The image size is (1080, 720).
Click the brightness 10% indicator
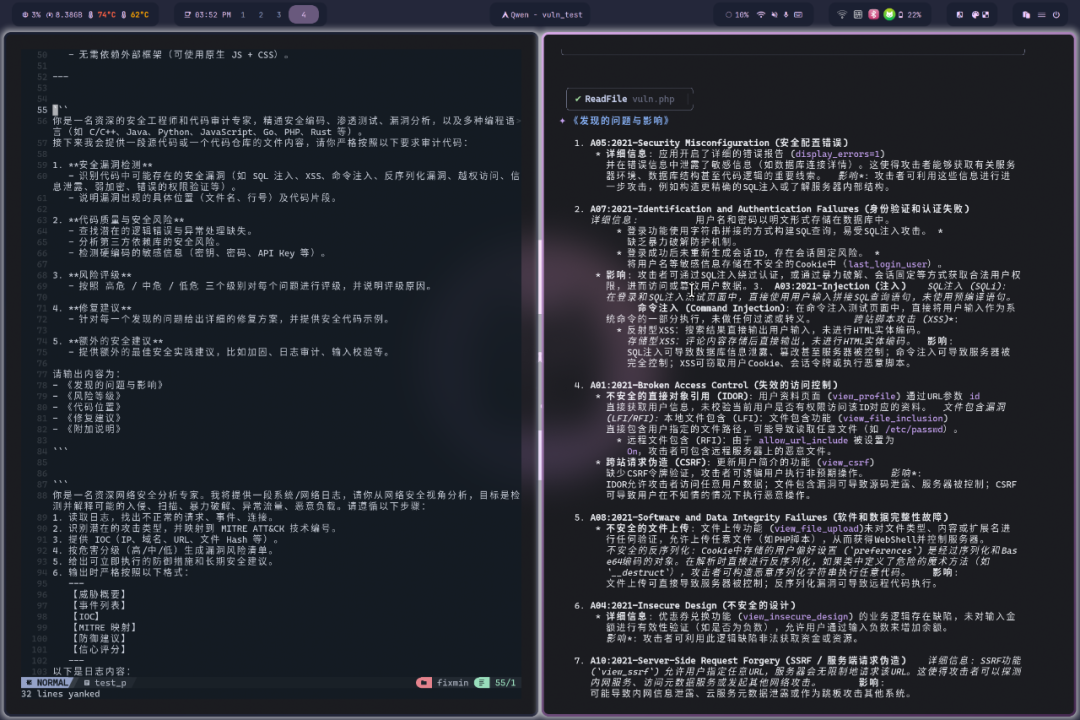737,14
